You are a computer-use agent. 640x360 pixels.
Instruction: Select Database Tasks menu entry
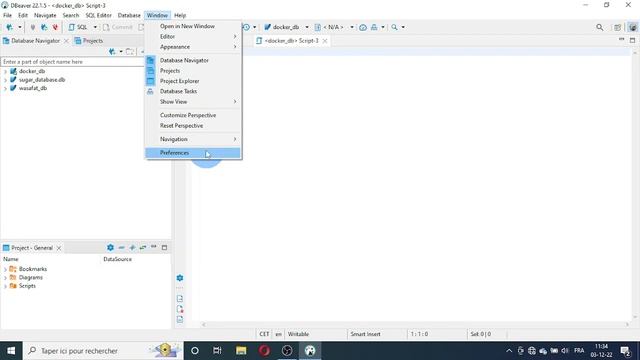193,91
